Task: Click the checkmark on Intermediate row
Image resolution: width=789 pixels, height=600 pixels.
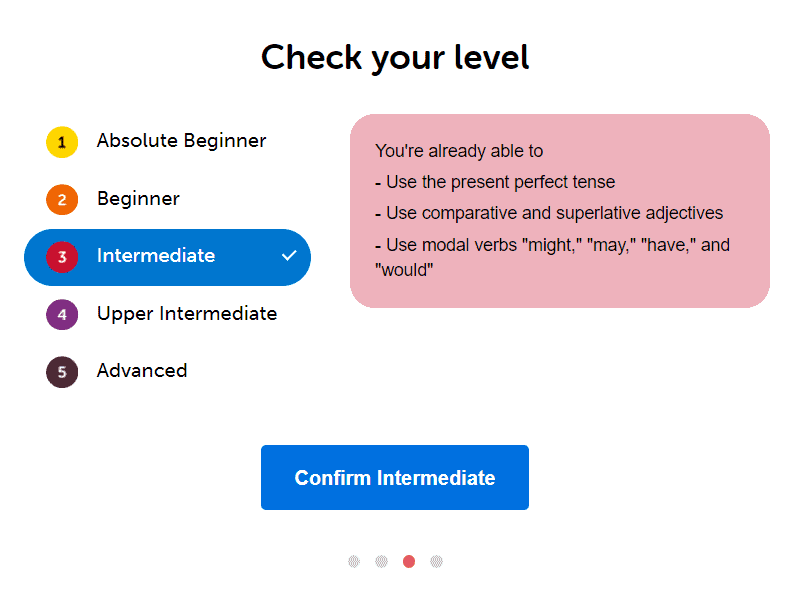Action: (289, 256)
